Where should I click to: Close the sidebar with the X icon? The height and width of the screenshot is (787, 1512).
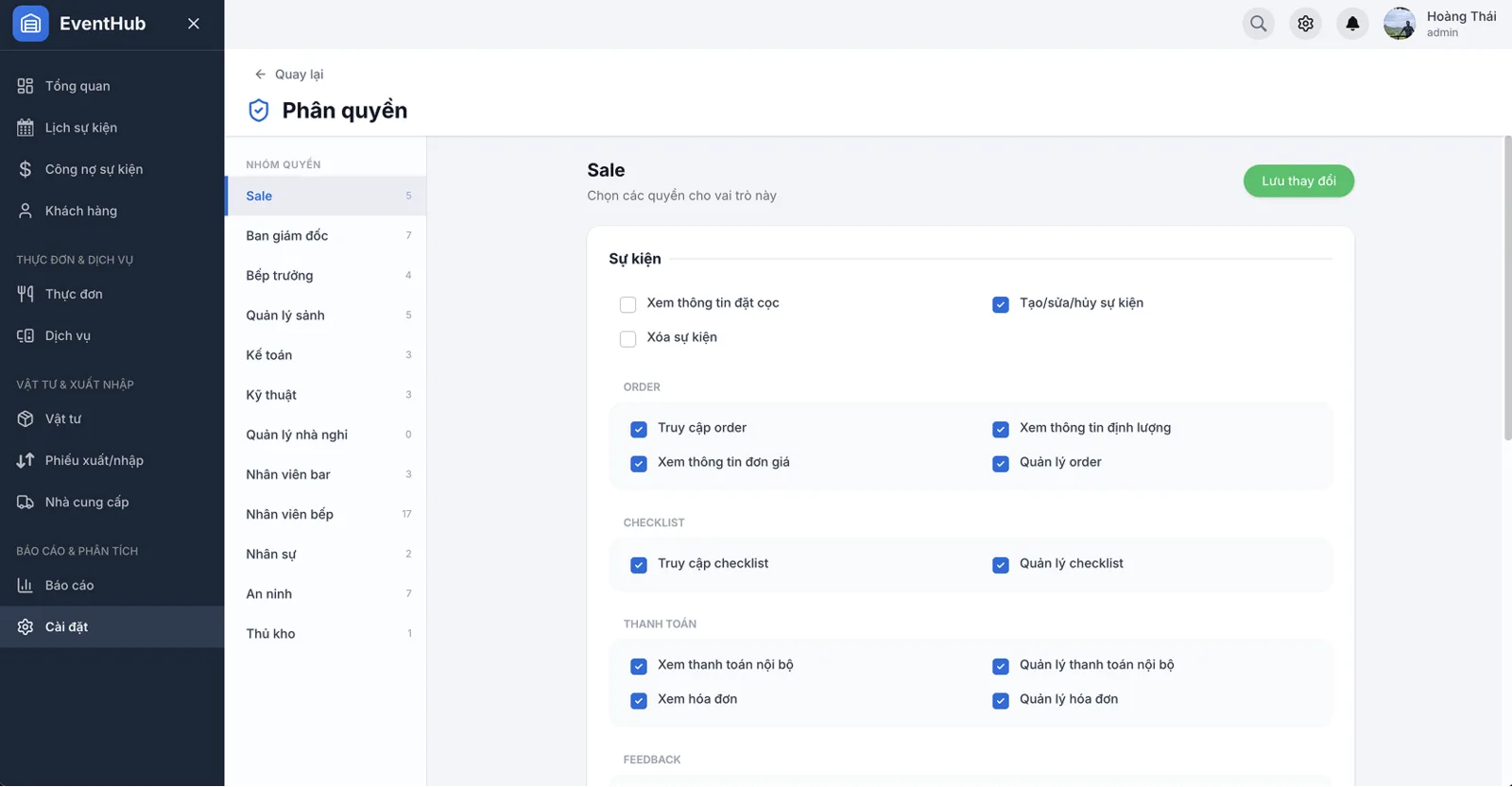point(194,24)
